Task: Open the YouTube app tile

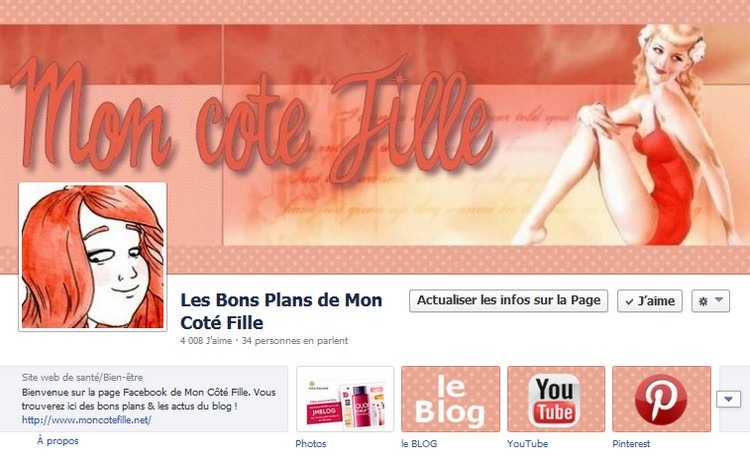Action: point(556,399)
